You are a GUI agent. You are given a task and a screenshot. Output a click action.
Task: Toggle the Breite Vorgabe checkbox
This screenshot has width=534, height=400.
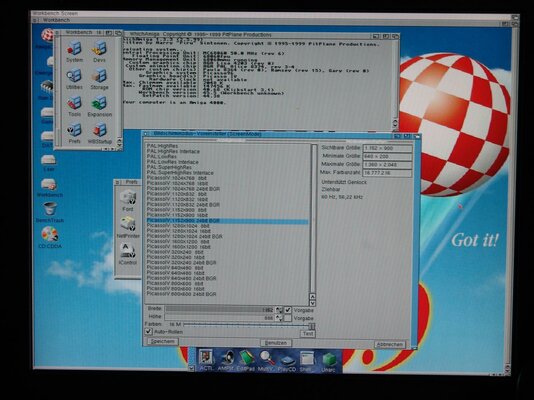click(288, 310)
